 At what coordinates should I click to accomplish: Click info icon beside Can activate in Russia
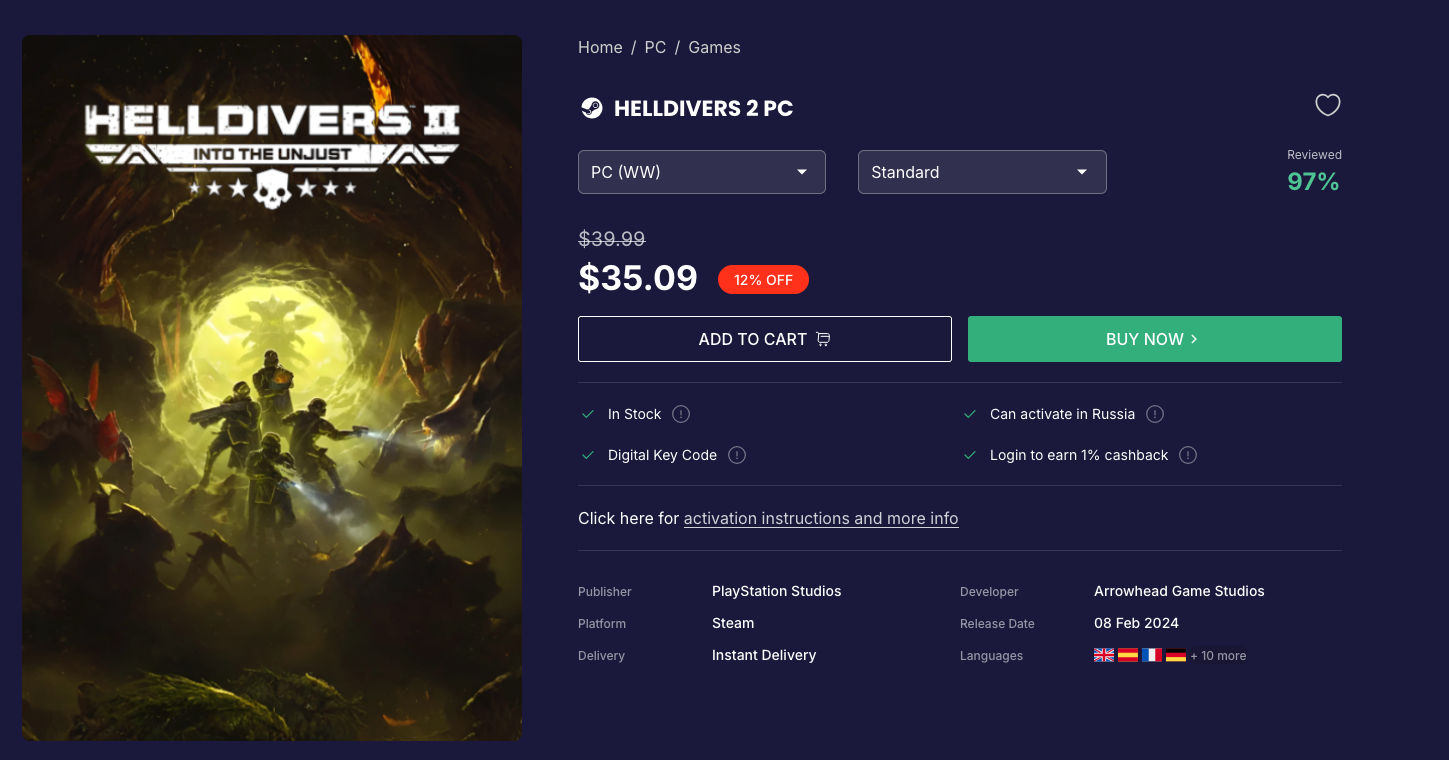coord(1155,414)
